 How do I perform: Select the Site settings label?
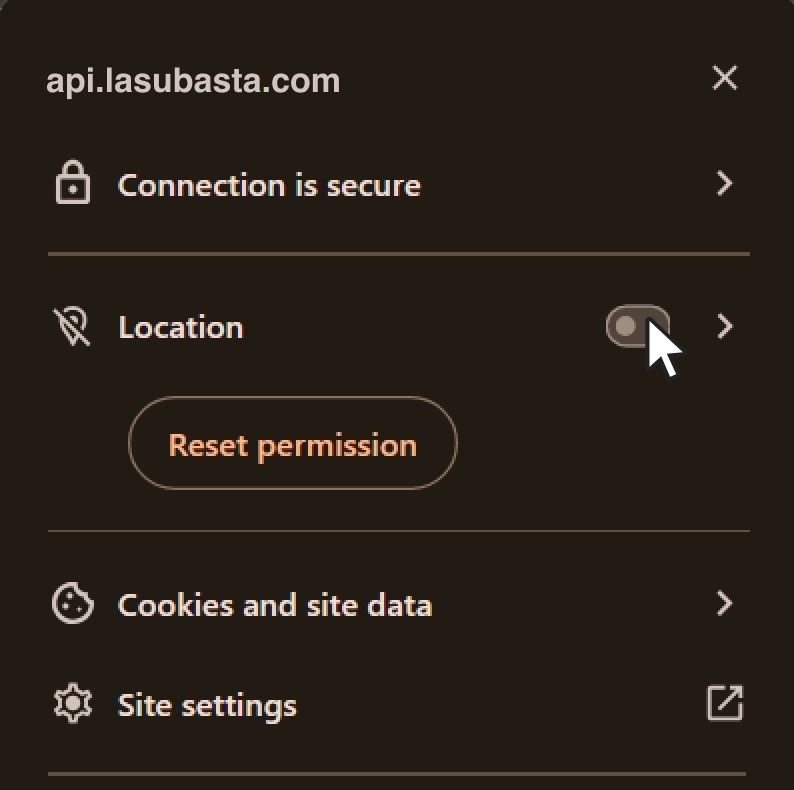click(207, 705)
